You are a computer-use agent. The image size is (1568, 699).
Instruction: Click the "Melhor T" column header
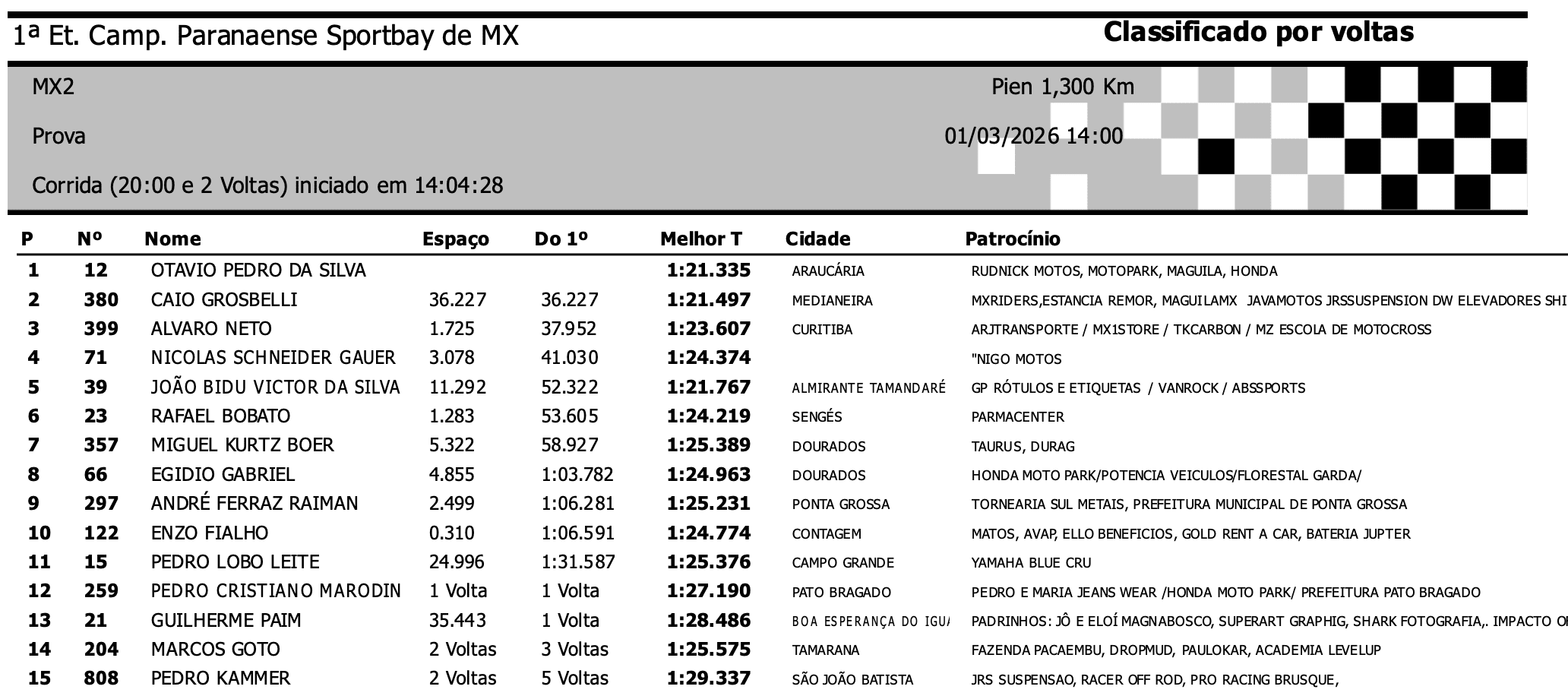point(700,239)
